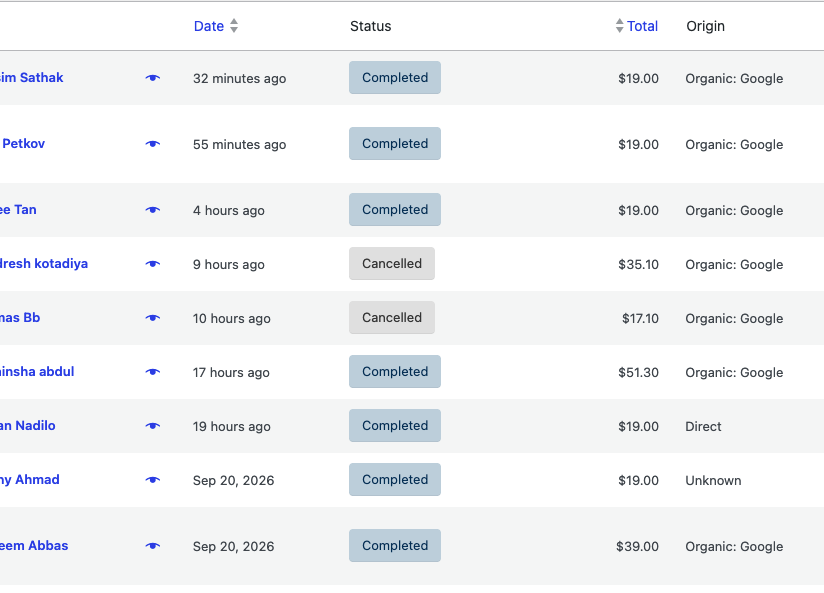Preview the order from Ahmad
Image resolution: width=824 pixels, height=593 pixels.
click(152, 480)
